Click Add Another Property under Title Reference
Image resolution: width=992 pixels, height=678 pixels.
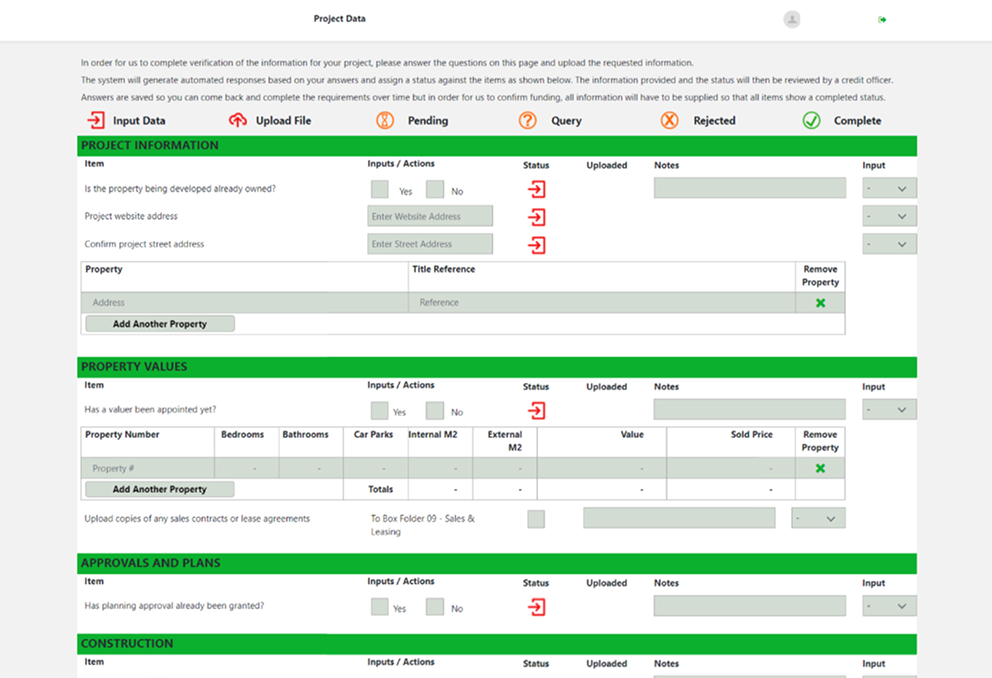160,324
